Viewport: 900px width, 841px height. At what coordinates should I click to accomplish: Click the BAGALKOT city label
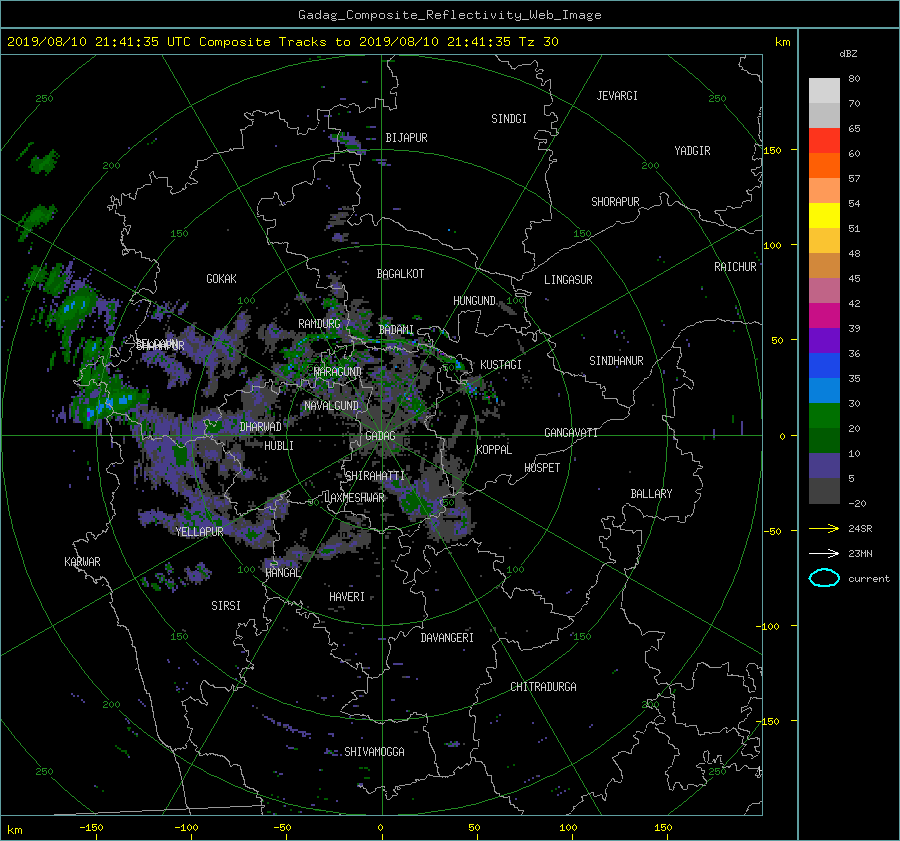click(x=400, y=274)
